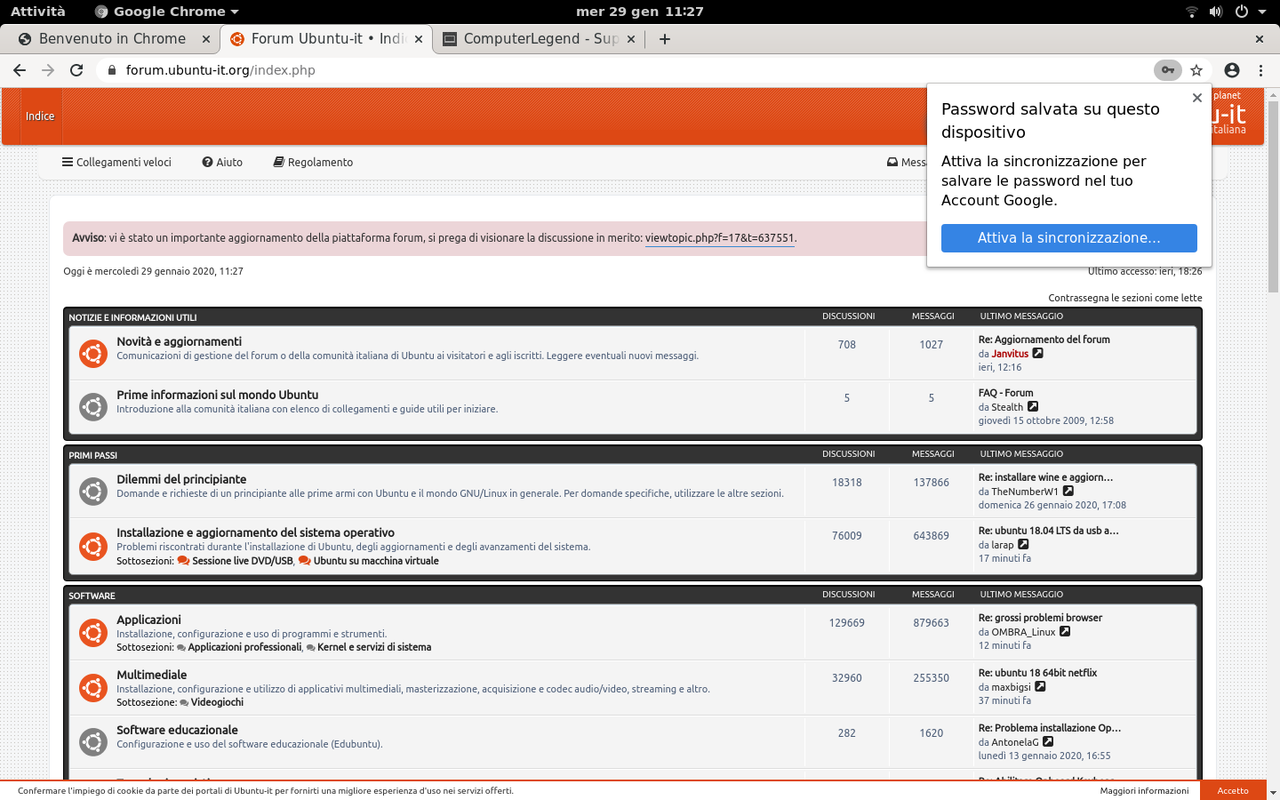
Task: Open the Multimediale forum title
Action: point(151,675)
